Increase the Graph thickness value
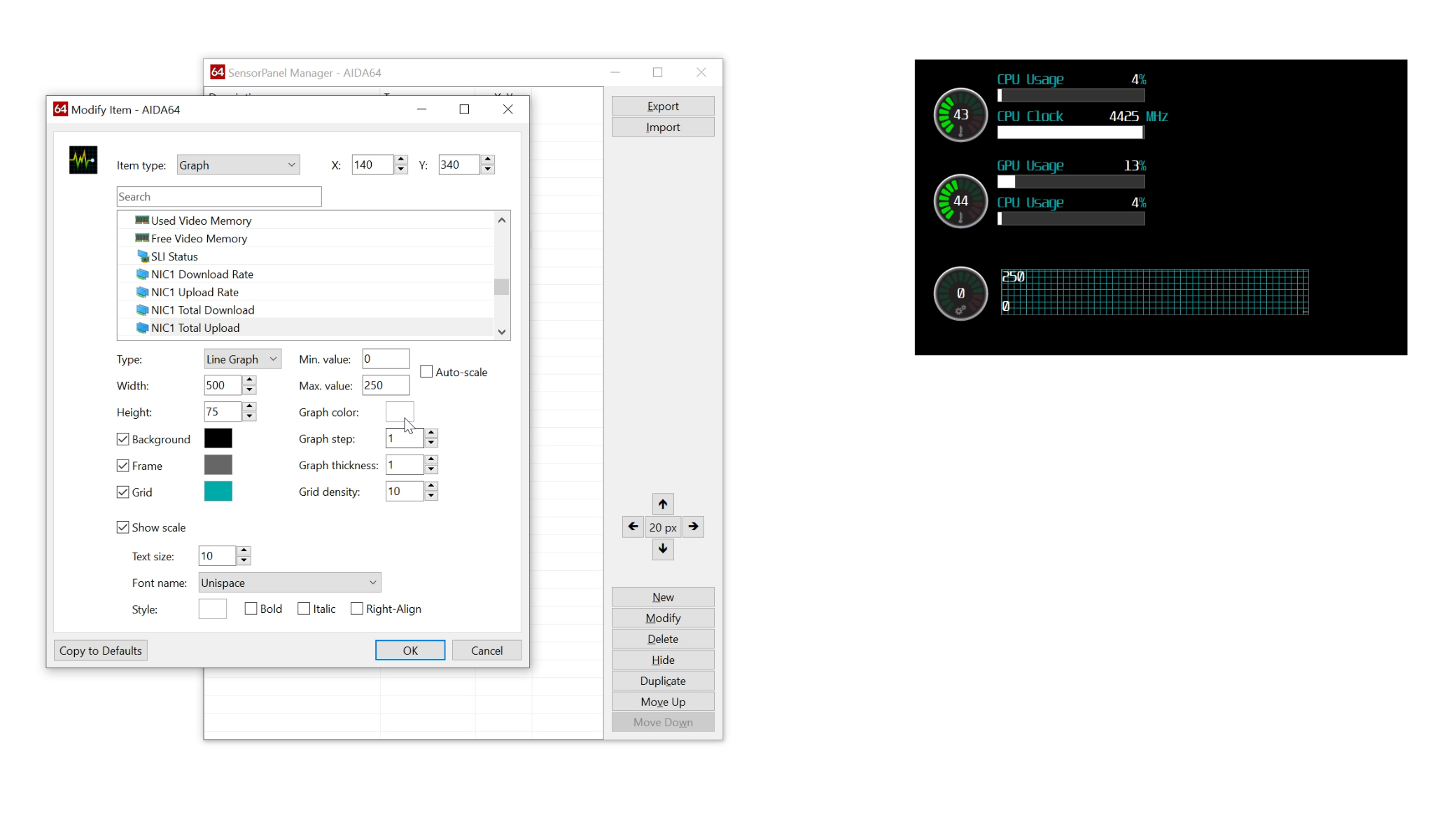1456x825 pixels. point(431,460)
